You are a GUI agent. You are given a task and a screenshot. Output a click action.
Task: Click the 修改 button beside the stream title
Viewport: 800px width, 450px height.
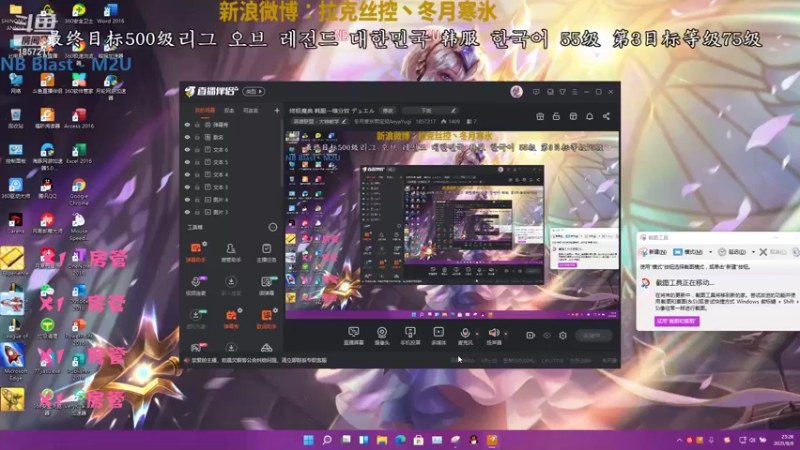(388, 110)
